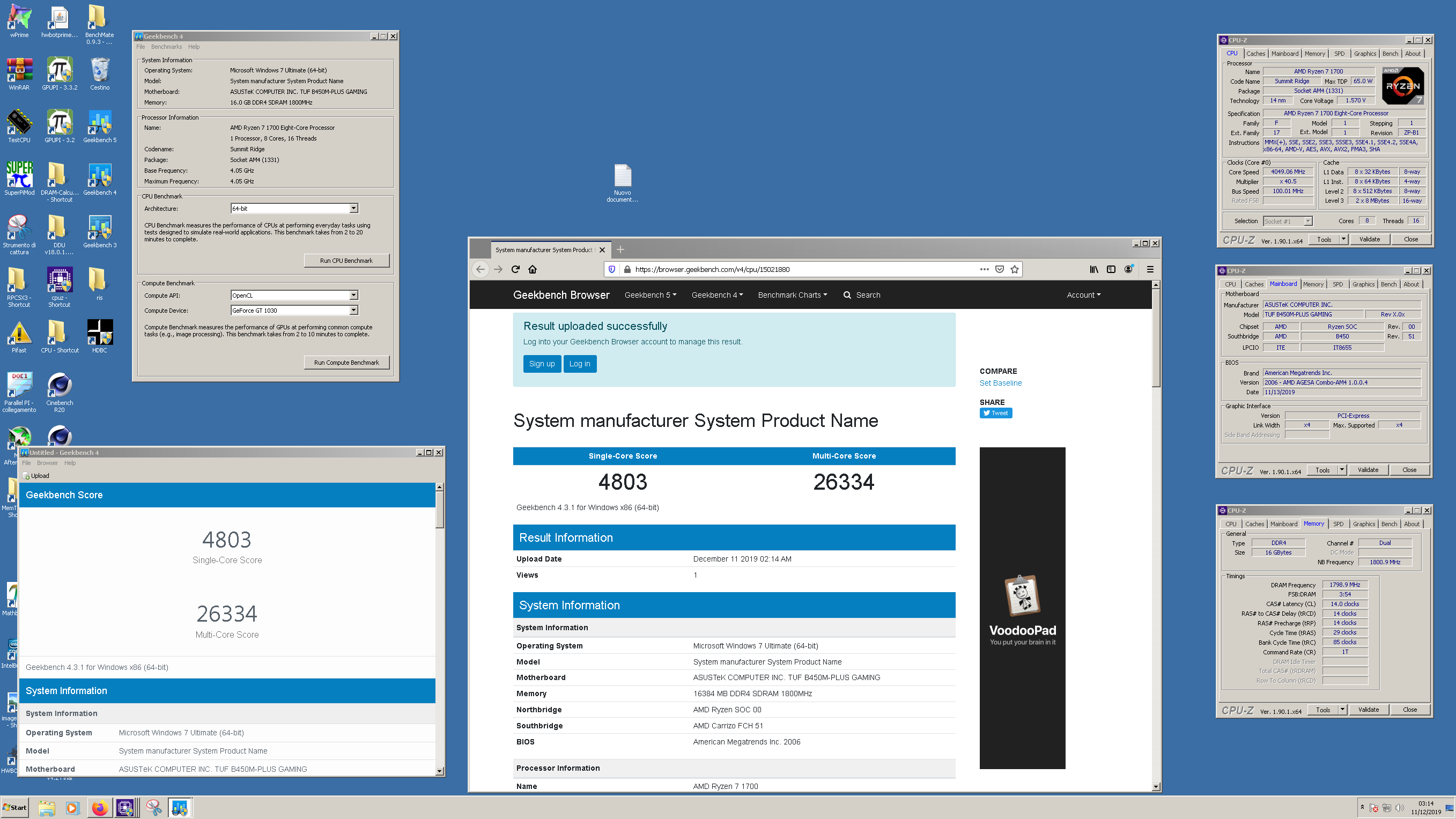This screenshot has width=1456, height=819.
Task: Open a new Firefox tab
Action: tap(620, 250)
